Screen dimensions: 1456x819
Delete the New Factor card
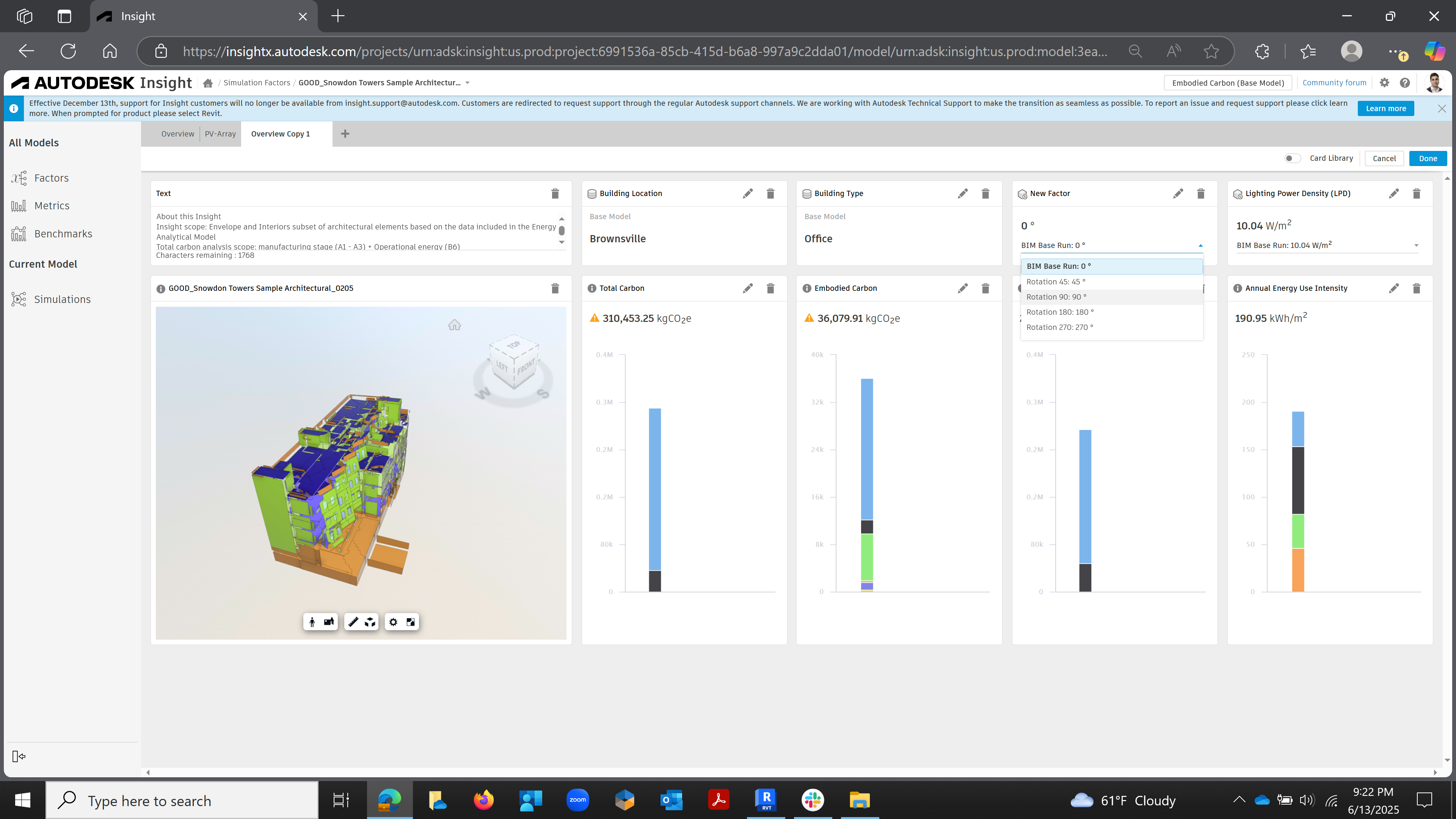pyautogui.click(x=1200, y=193)
